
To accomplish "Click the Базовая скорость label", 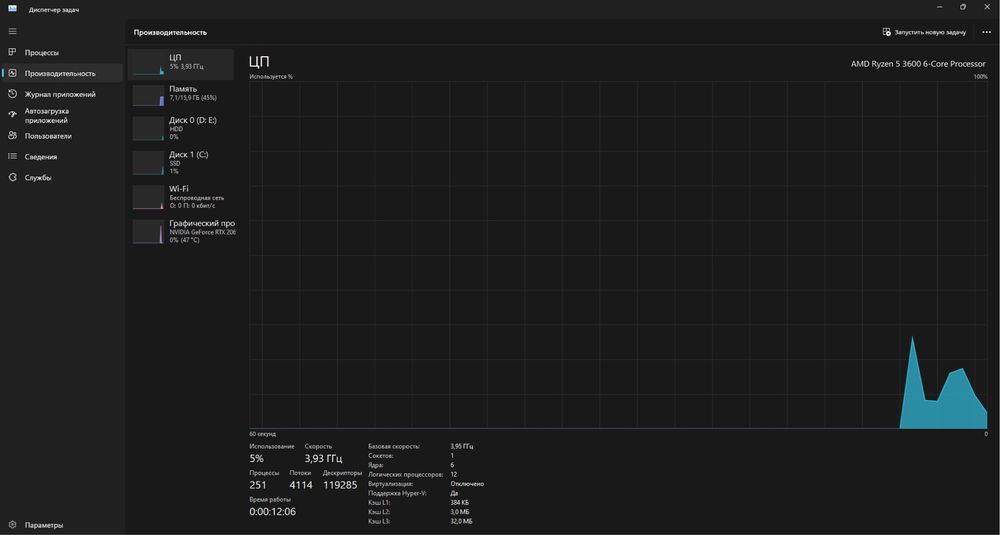I will click(393, 446).
